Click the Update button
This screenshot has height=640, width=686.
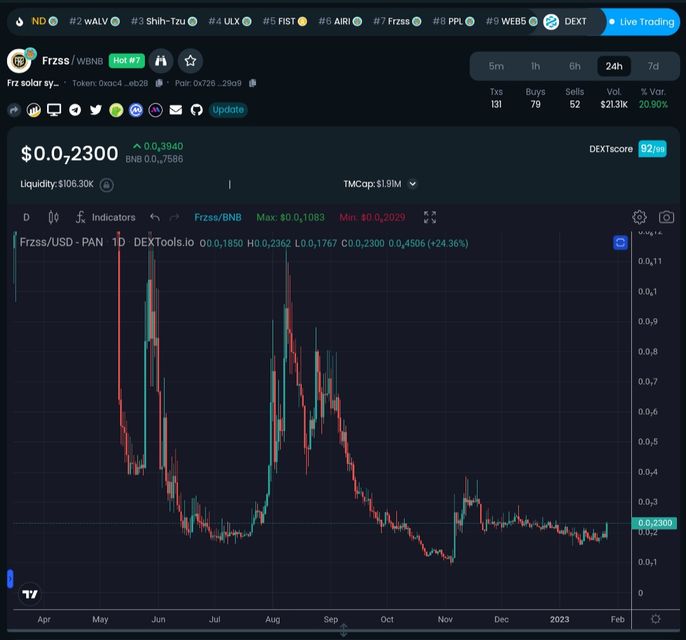pos(228,110)
